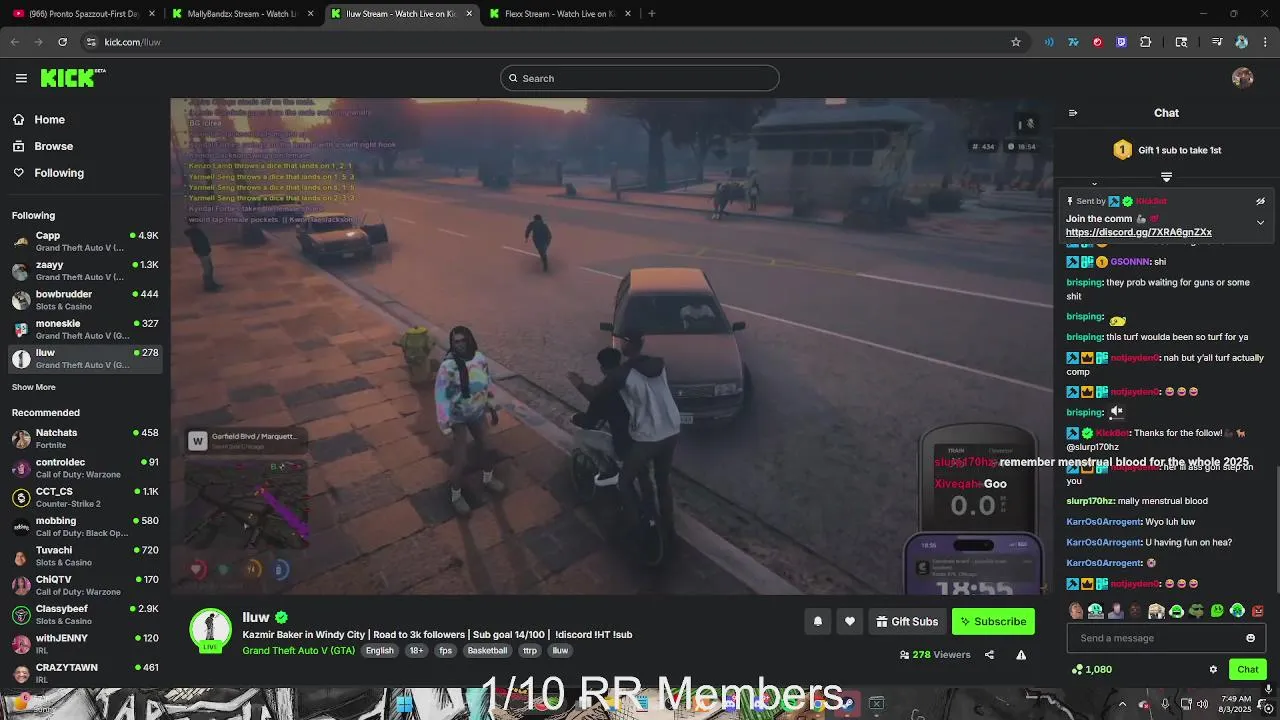Viewport: 1280px width, 720px height.
Task: Bookmark this page with the star icon
Action: coord(1016,42)
